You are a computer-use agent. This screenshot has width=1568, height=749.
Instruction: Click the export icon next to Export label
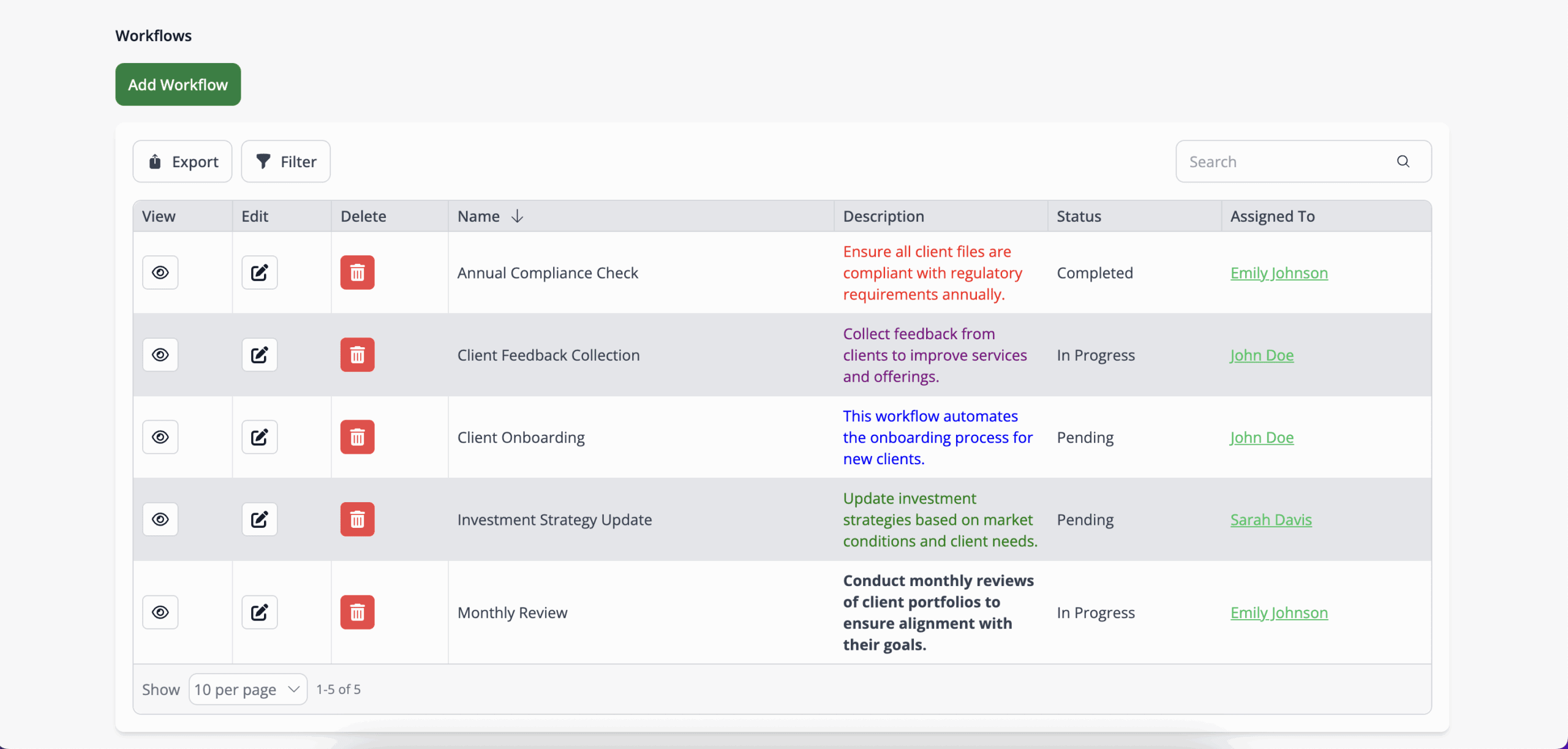point(154,161)
